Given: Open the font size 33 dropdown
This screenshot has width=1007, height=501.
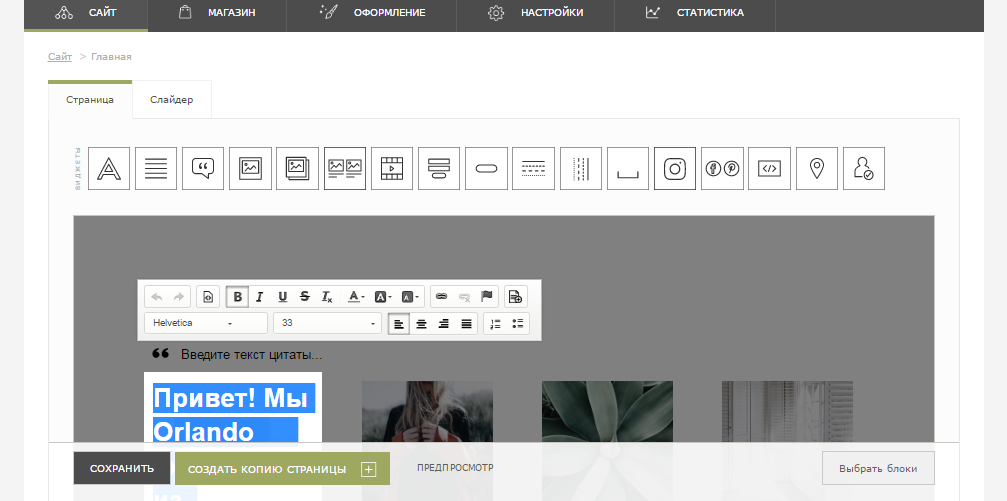Looking at the screenshot, I should 327,323.
